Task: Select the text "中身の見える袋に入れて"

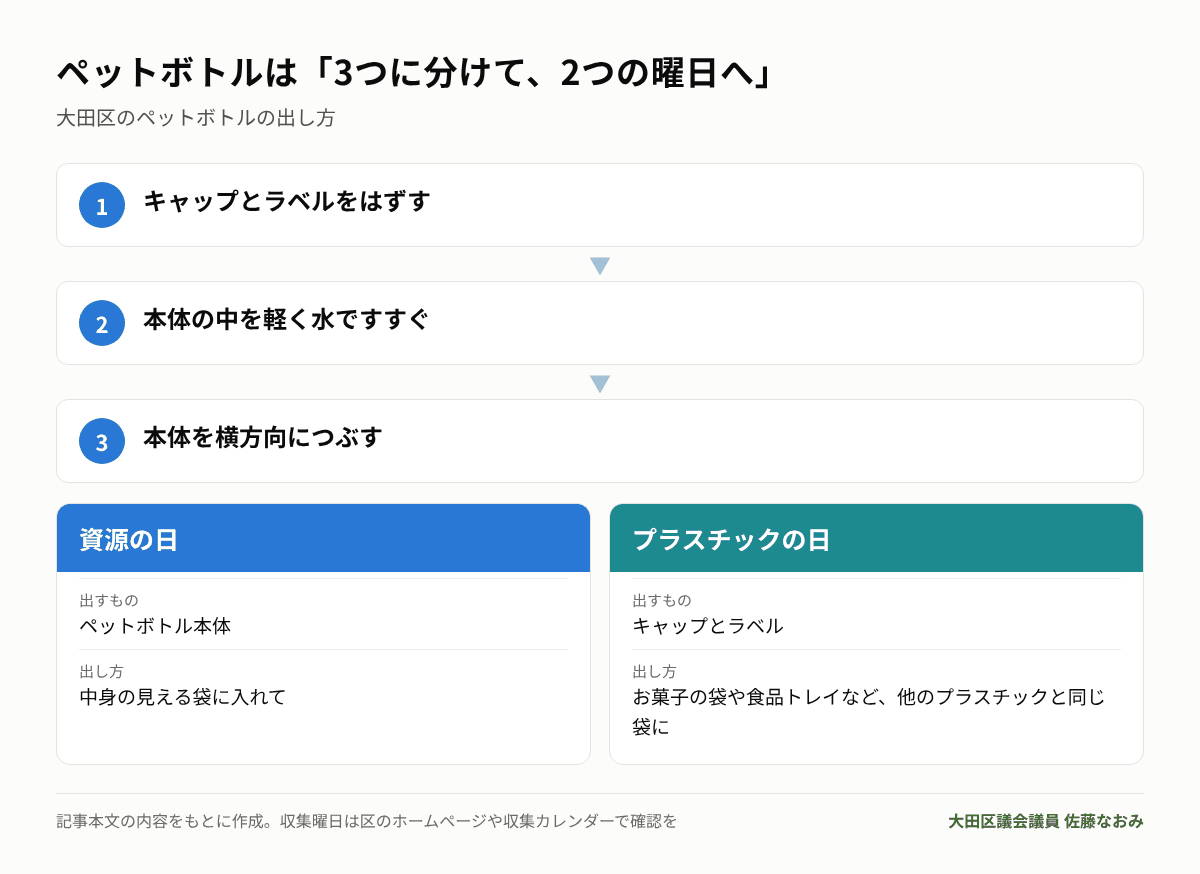Action: point(183,697)
